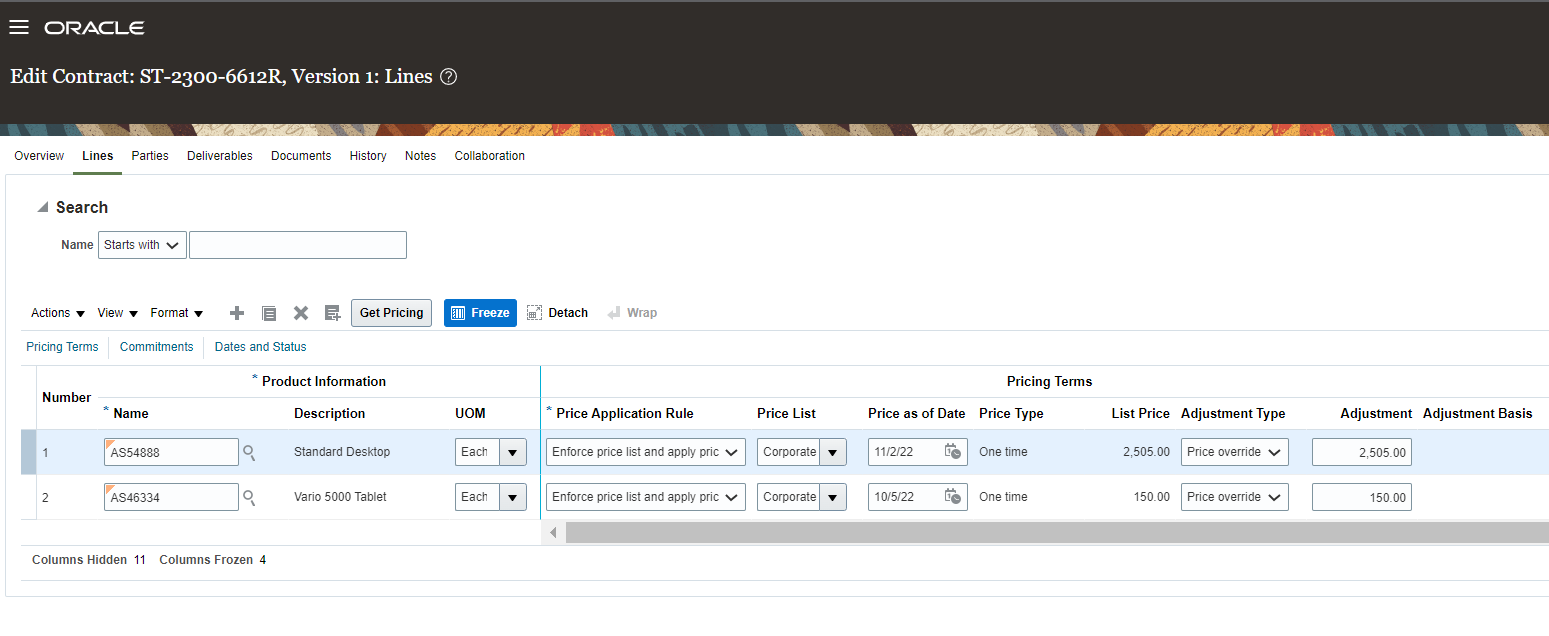
Task: Open the Commitments sub-tab
Action: click(156, 346)
